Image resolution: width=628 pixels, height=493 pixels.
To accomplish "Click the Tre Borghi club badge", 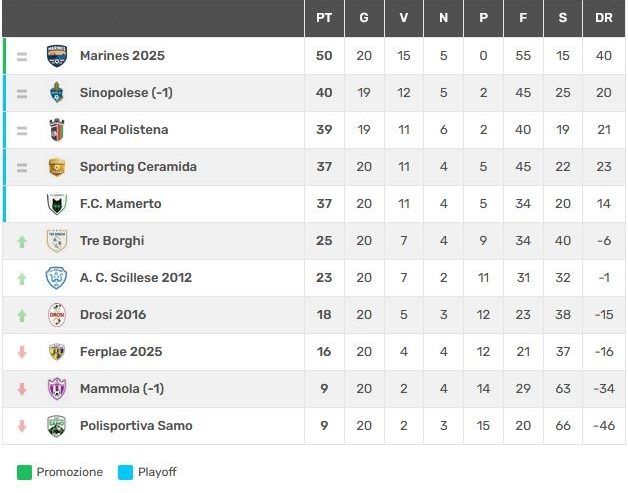I will coord(57,241).
